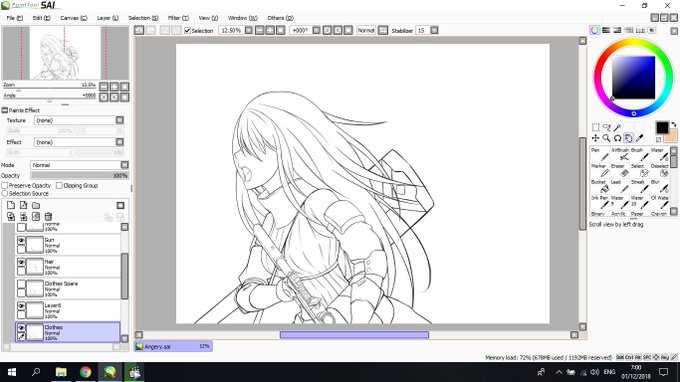Screen dimensions: 680x382
Task: Click the navigator canvas thumbnail
Action: coord(65,53)
